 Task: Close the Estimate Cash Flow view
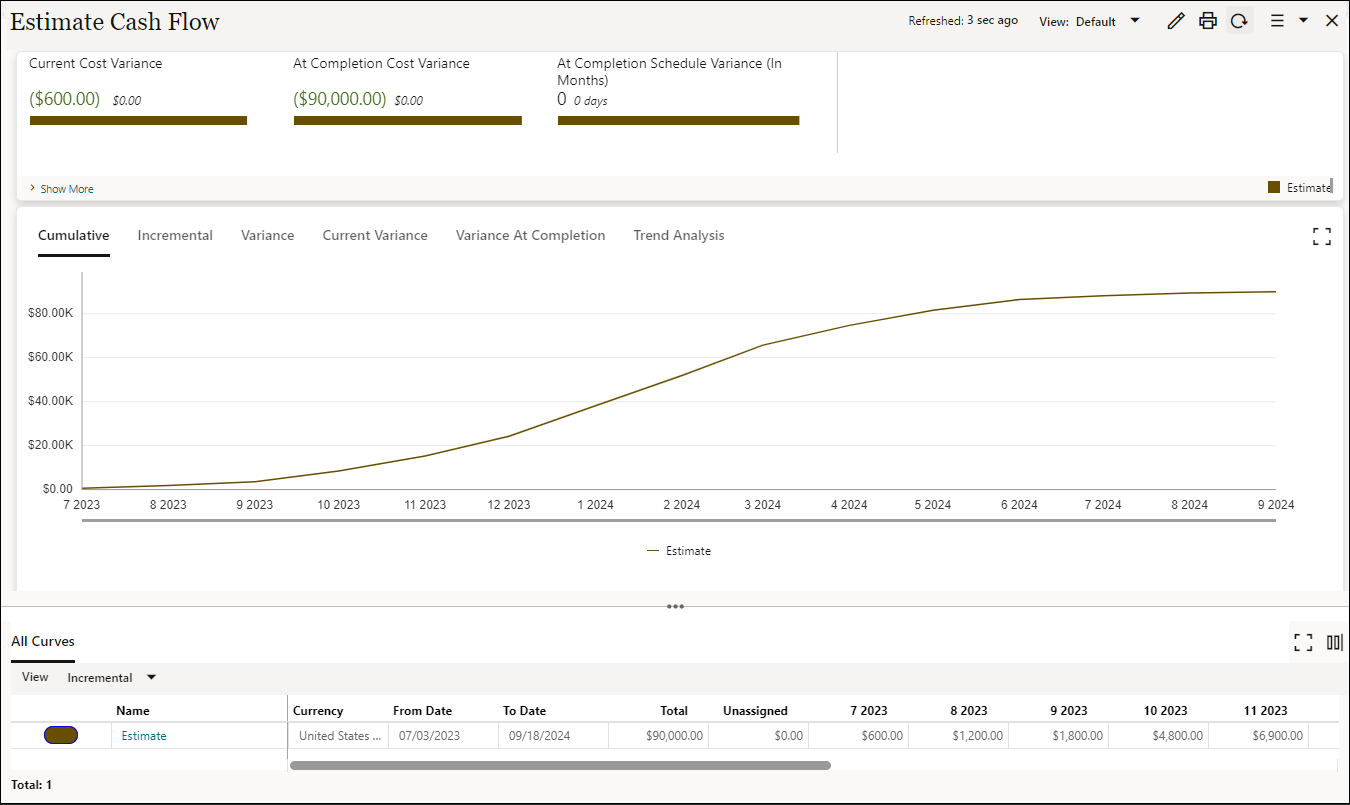tap(1331, 20)
